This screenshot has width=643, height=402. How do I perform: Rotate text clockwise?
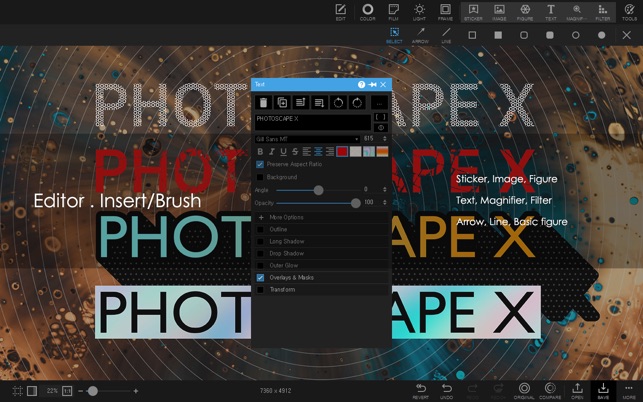(357, 103)
